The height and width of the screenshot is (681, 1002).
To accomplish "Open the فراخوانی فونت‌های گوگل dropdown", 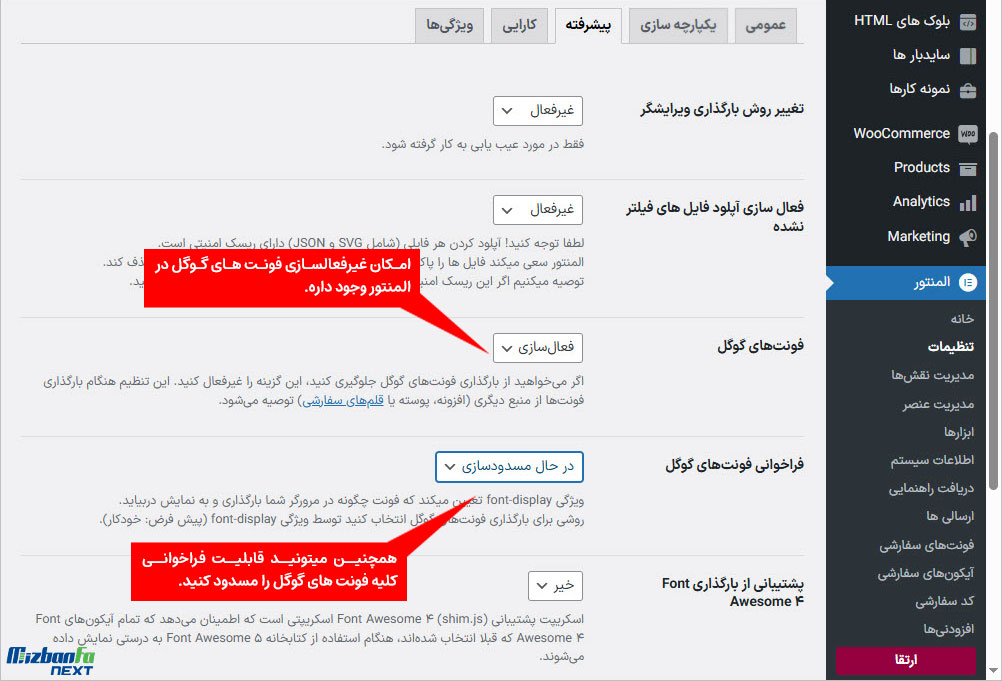I will [x=509, y=467].
